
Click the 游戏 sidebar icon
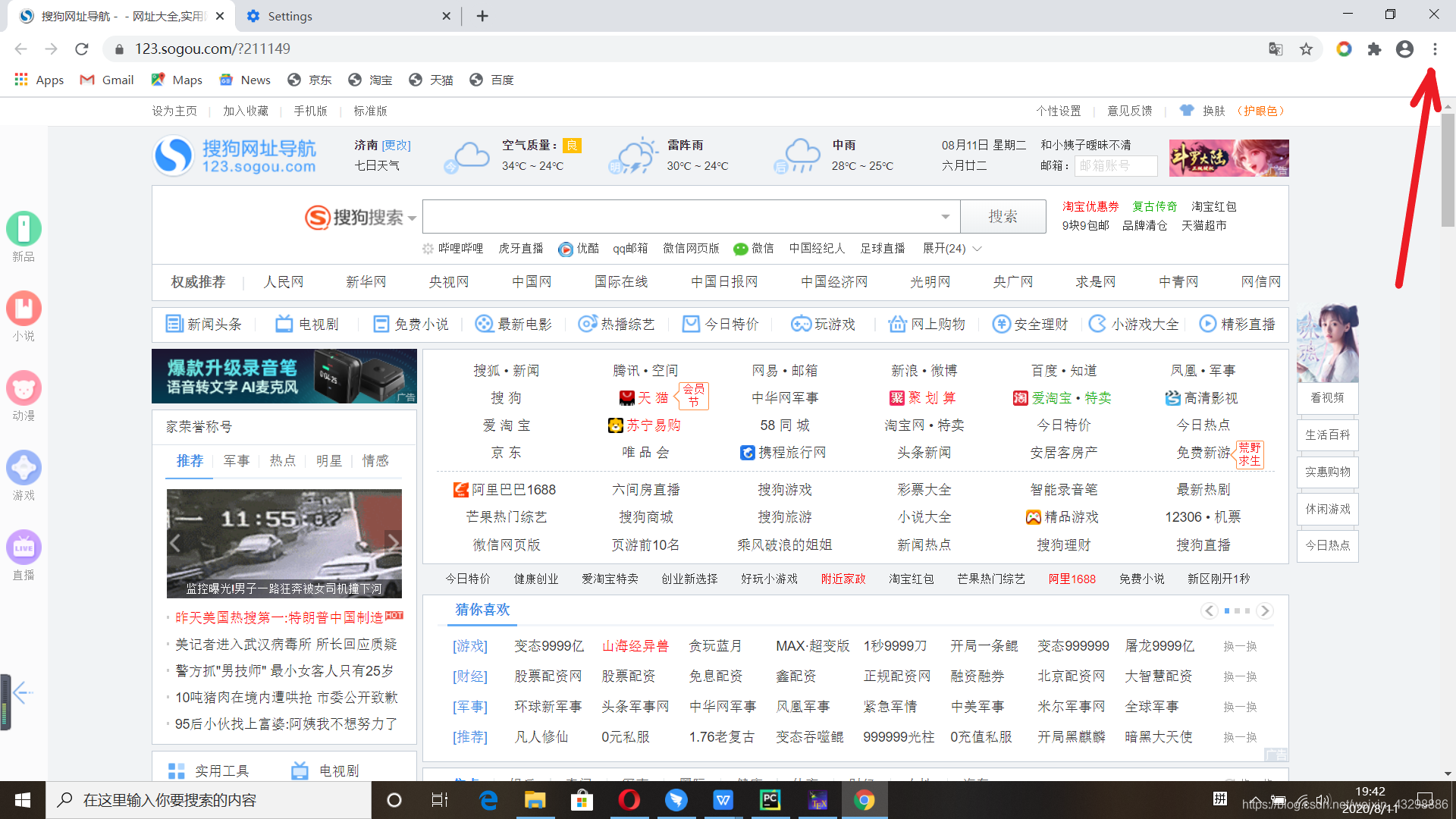24,467
